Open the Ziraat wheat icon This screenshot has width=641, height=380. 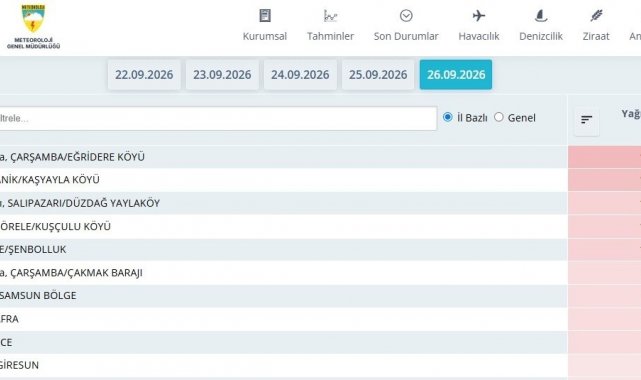(596, 16)
